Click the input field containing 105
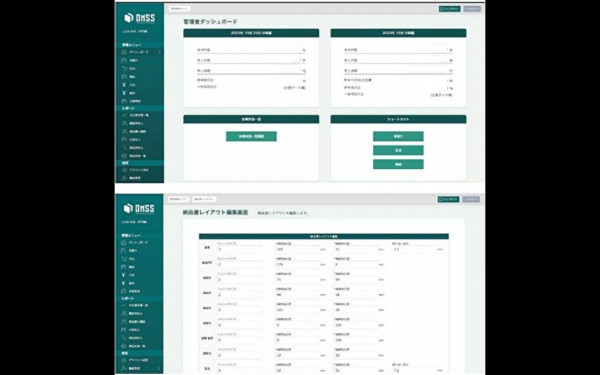The height and width of the screenshot is (375, 600). coord(297,249)
